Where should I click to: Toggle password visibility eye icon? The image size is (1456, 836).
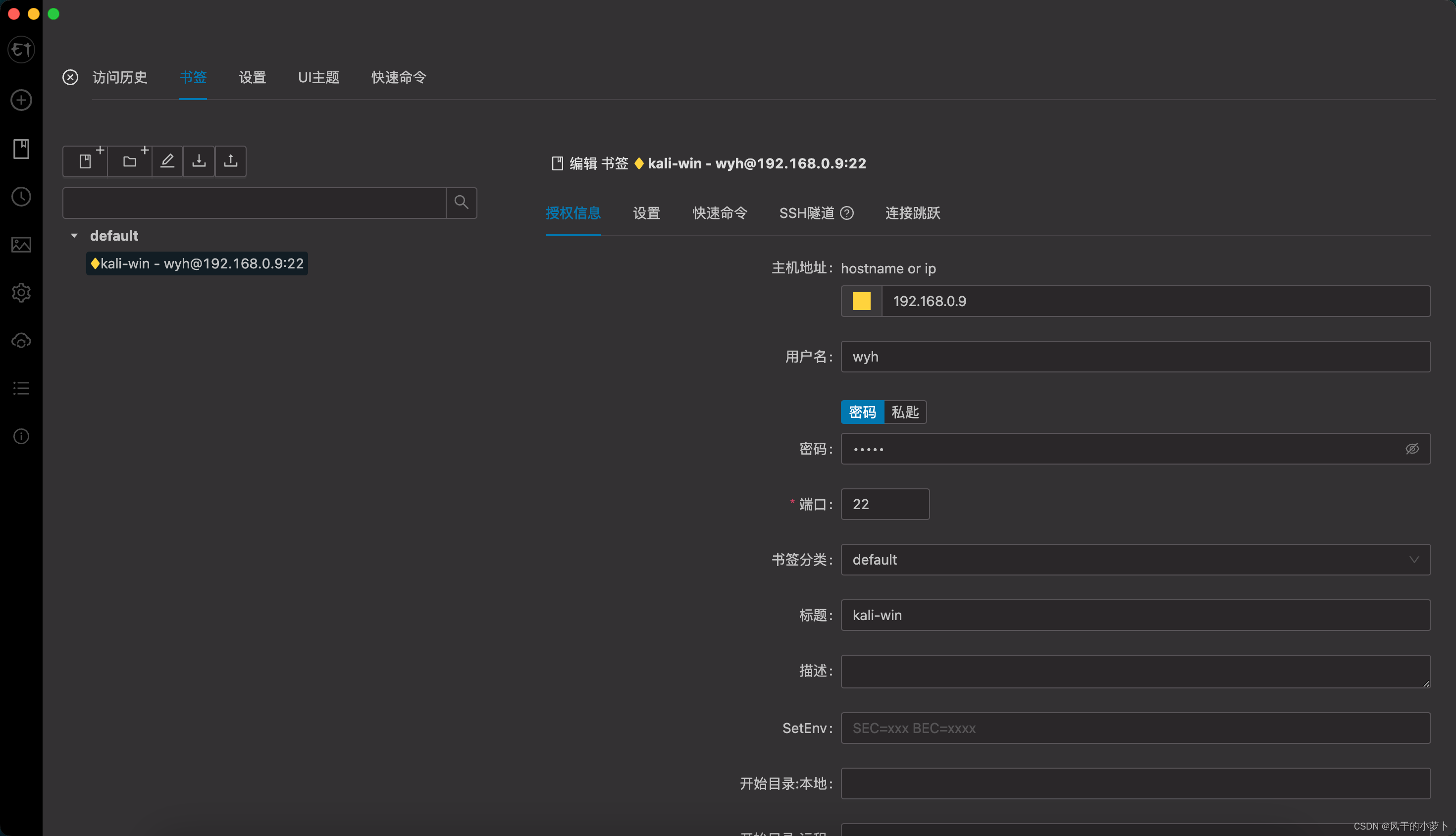click(1412, 449)
